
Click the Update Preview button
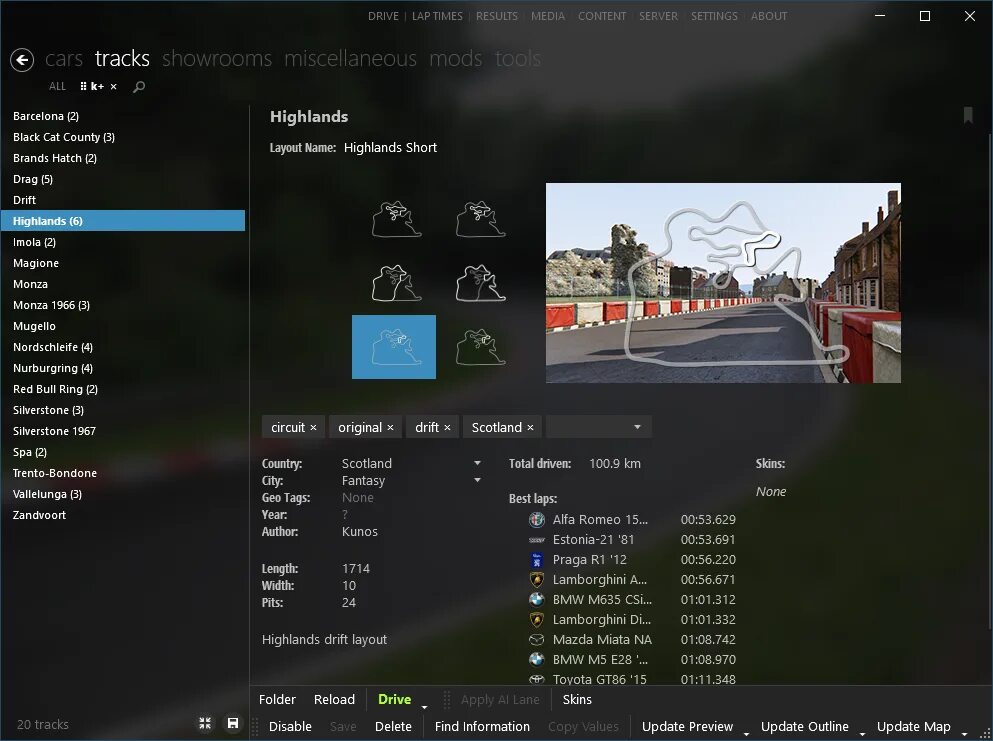687,726
